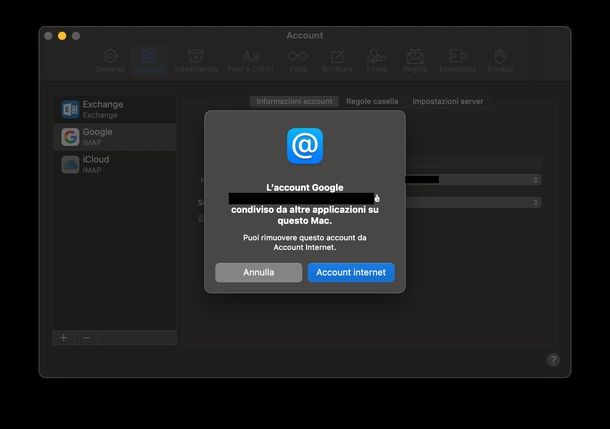Open the Privacy preferences pane
The height and width of the screenshot is (429, 610).
click(x=500, y=61)
